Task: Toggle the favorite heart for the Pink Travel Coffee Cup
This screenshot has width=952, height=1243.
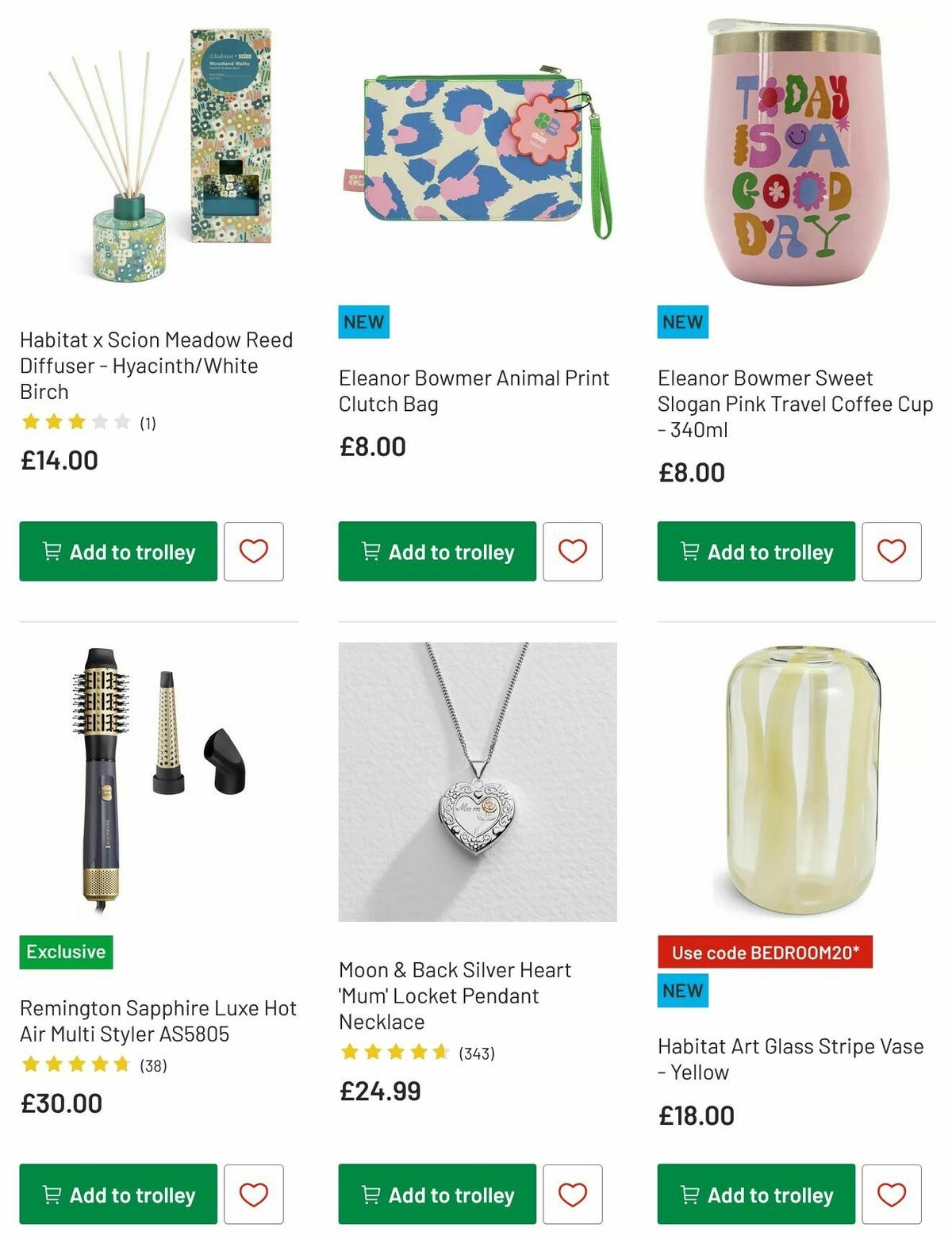Action: point(892,552)
